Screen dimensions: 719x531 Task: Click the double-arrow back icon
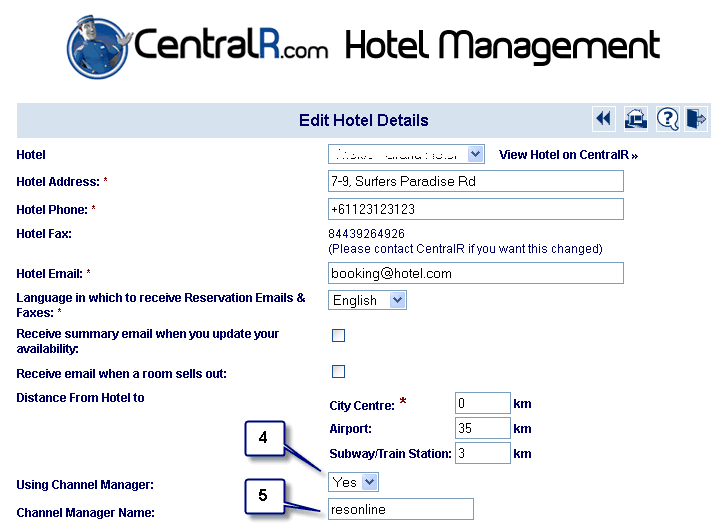pyautogui.click(x=603, y=119)
